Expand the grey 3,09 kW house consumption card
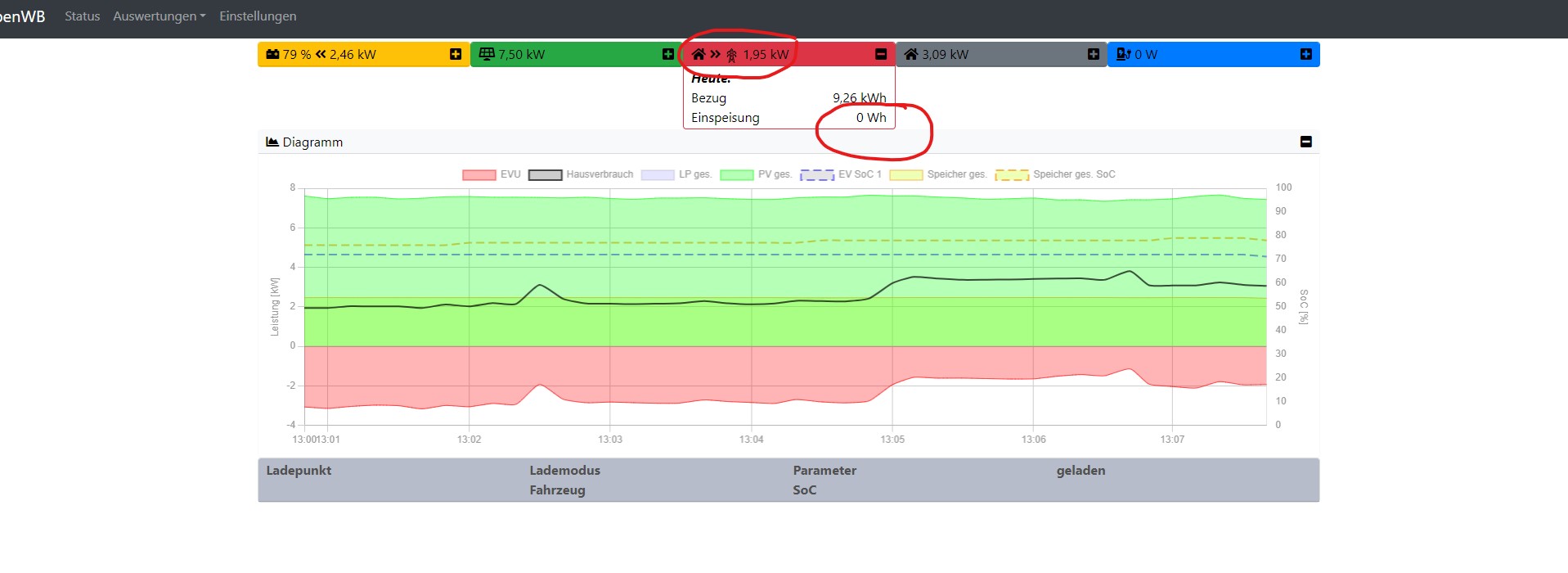 point(1094,54)
